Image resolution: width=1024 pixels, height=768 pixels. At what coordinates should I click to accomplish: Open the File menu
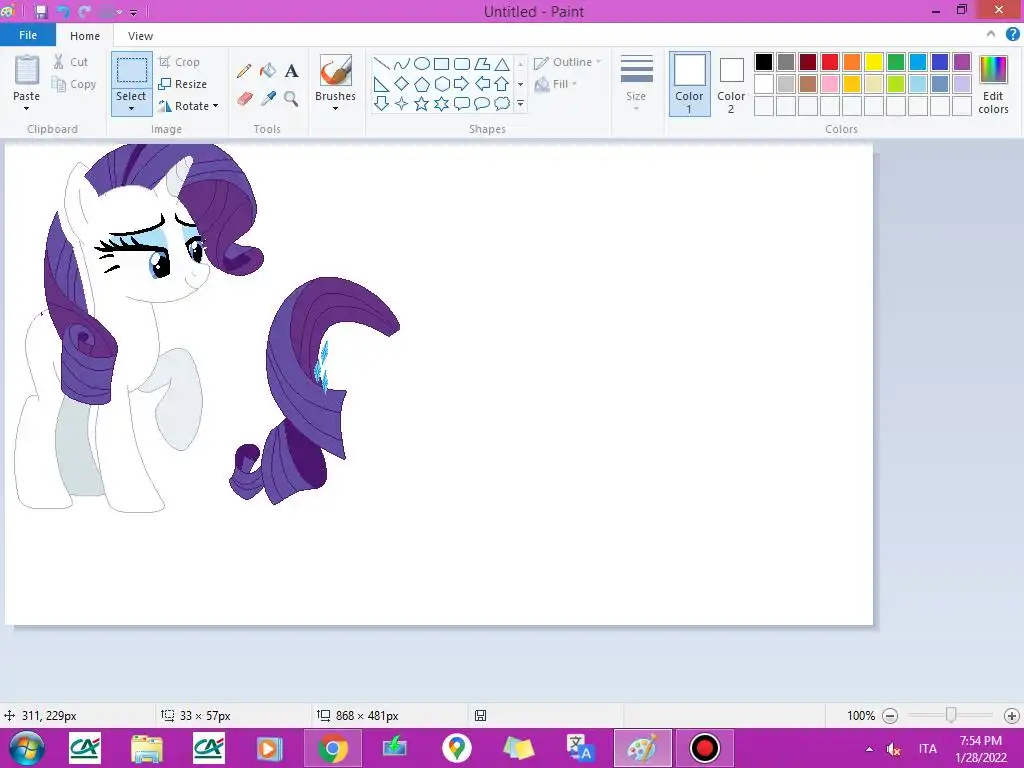point(27,35)
